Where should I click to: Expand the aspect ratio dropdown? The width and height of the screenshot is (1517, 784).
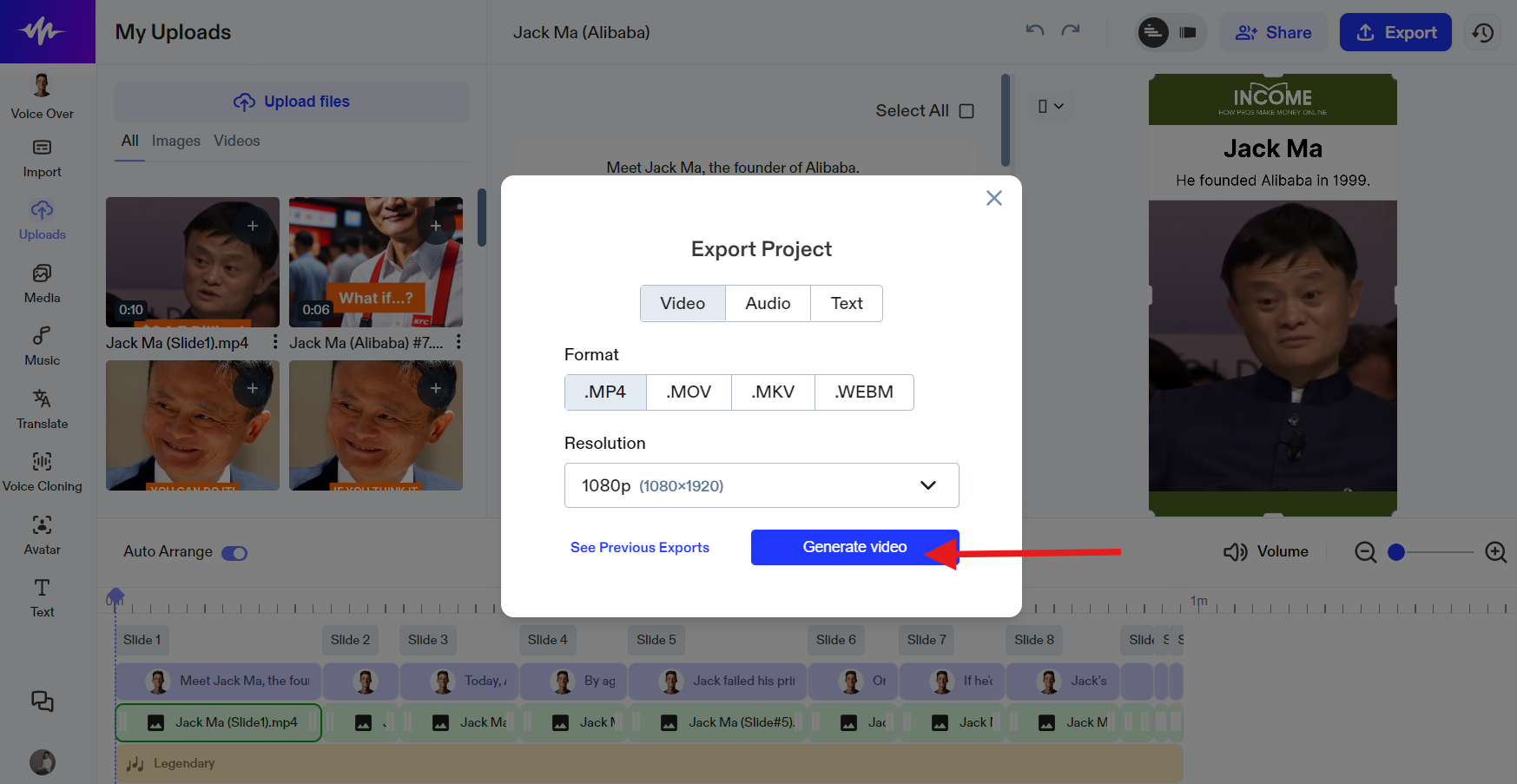1051,106
